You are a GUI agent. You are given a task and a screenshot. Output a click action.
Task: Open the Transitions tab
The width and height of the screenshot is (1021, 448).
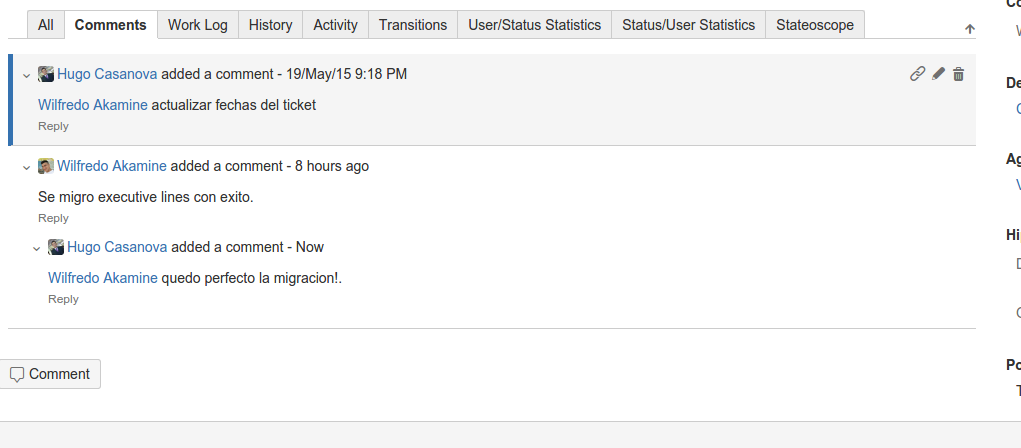click(413, 25)
